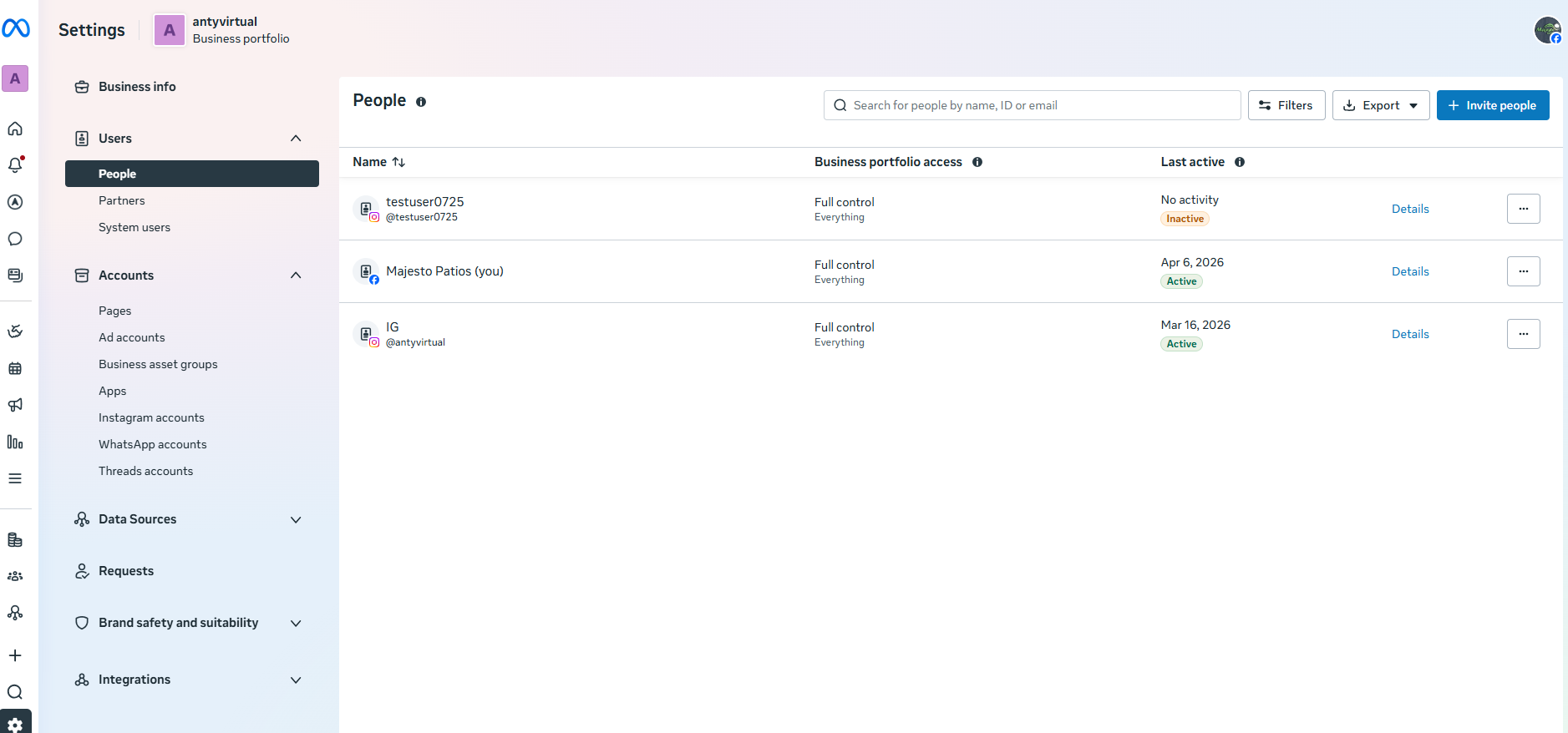
Task: Click the search magnifier in left rail
Action: (15, 692)
